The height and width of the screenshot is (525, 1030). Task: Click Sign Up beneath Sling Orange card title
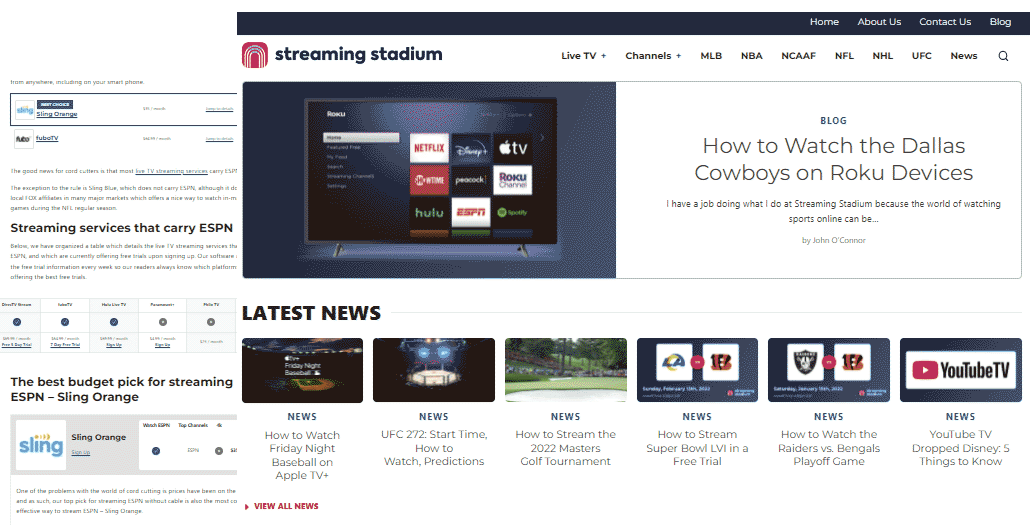pyautogui.click(x=81, y=452)
